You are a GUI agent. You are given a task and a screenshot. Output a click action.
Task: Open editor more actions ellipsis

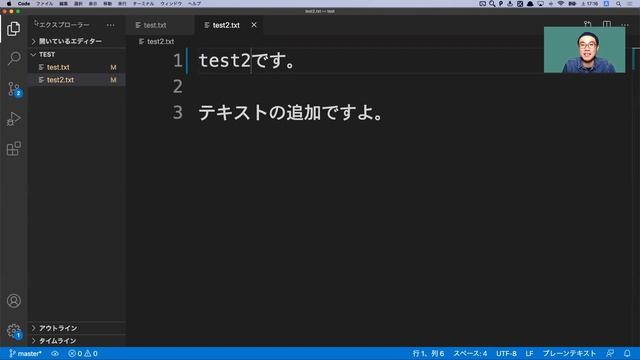(625, 25)
